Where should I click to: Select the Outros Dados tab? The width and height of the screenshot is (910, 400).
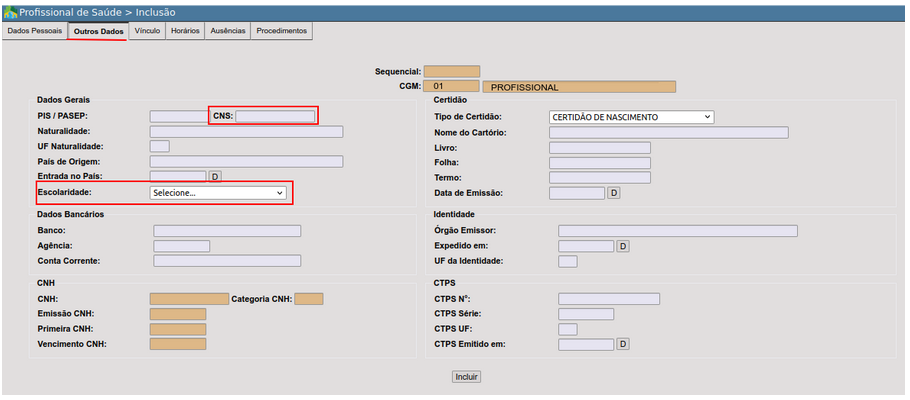click(x=98, y=32)
